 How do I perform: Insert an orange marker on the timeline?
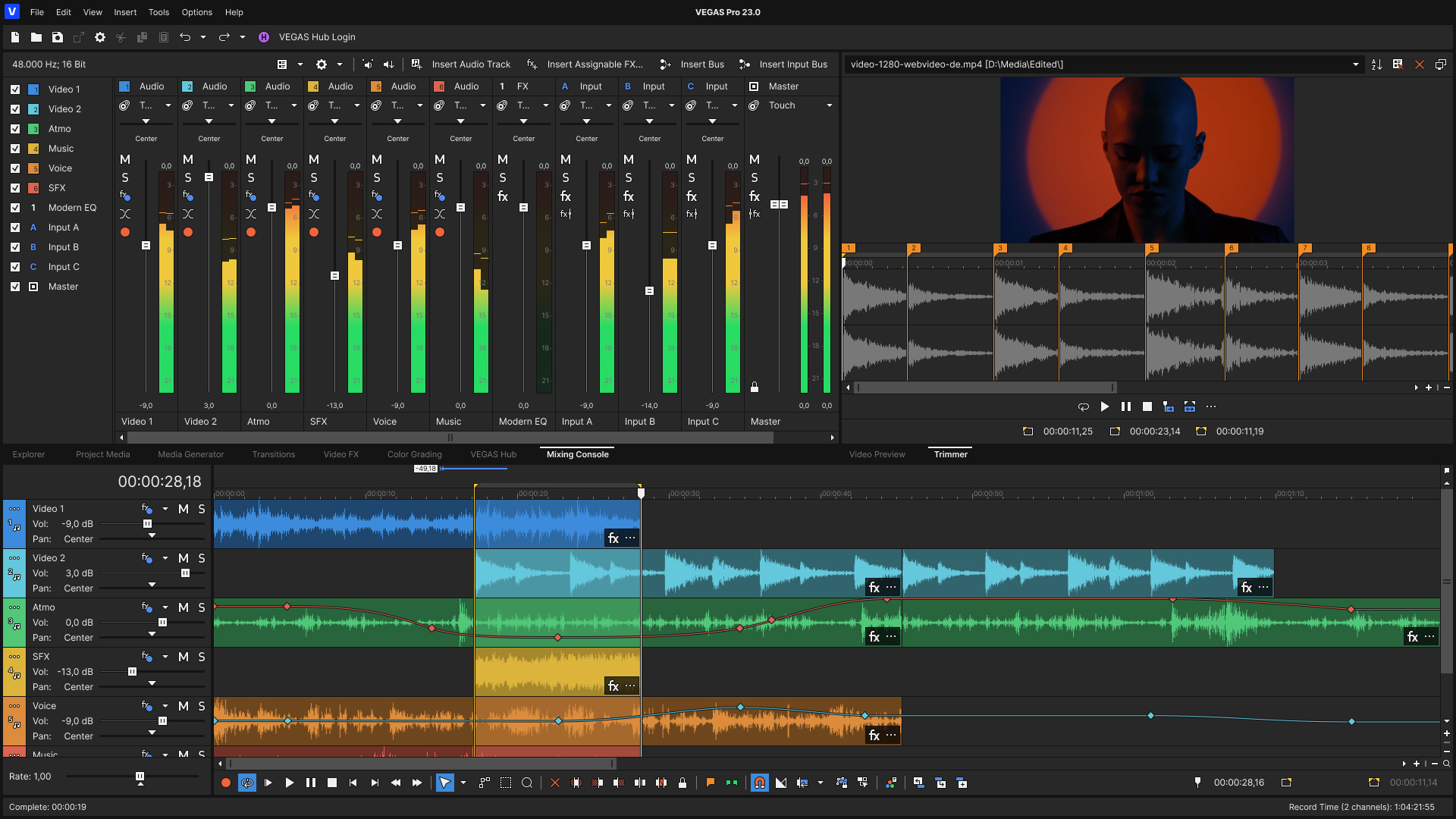(711, 783)
